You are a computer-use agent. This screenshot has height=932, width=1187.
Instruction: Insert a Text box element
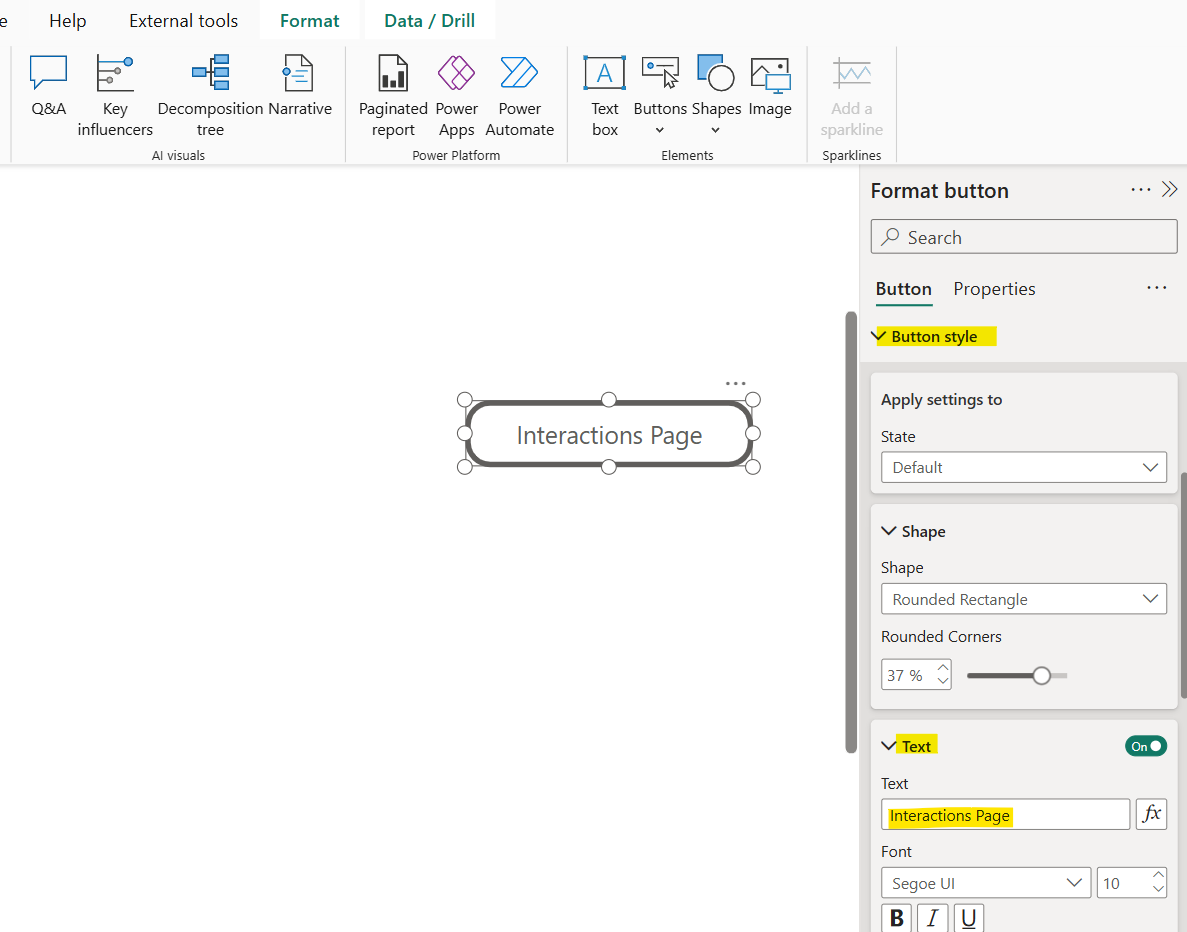coord(604,85)
